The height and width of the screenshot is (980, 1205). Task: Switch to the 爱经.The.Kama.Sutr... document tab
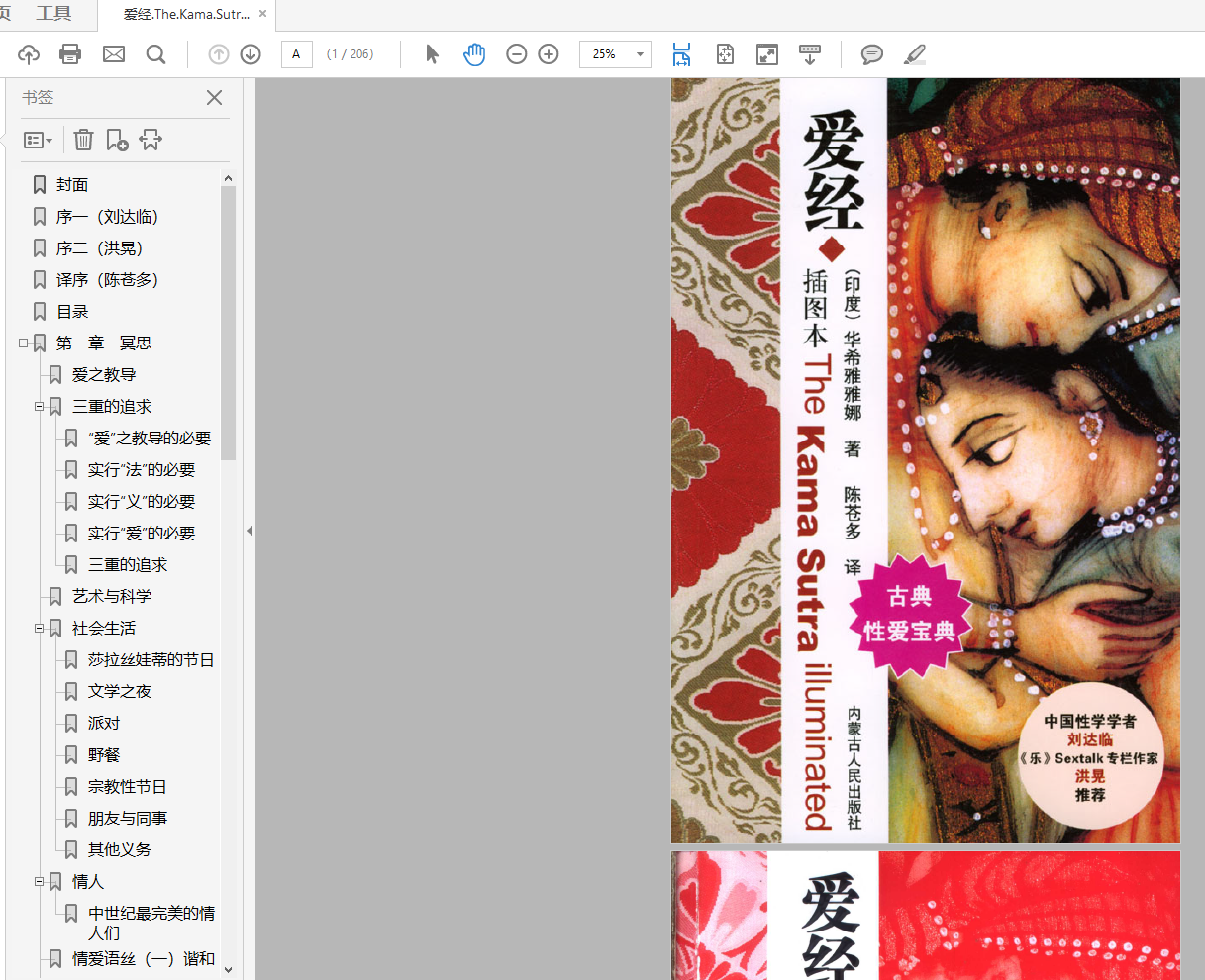[x=185, y=15]
